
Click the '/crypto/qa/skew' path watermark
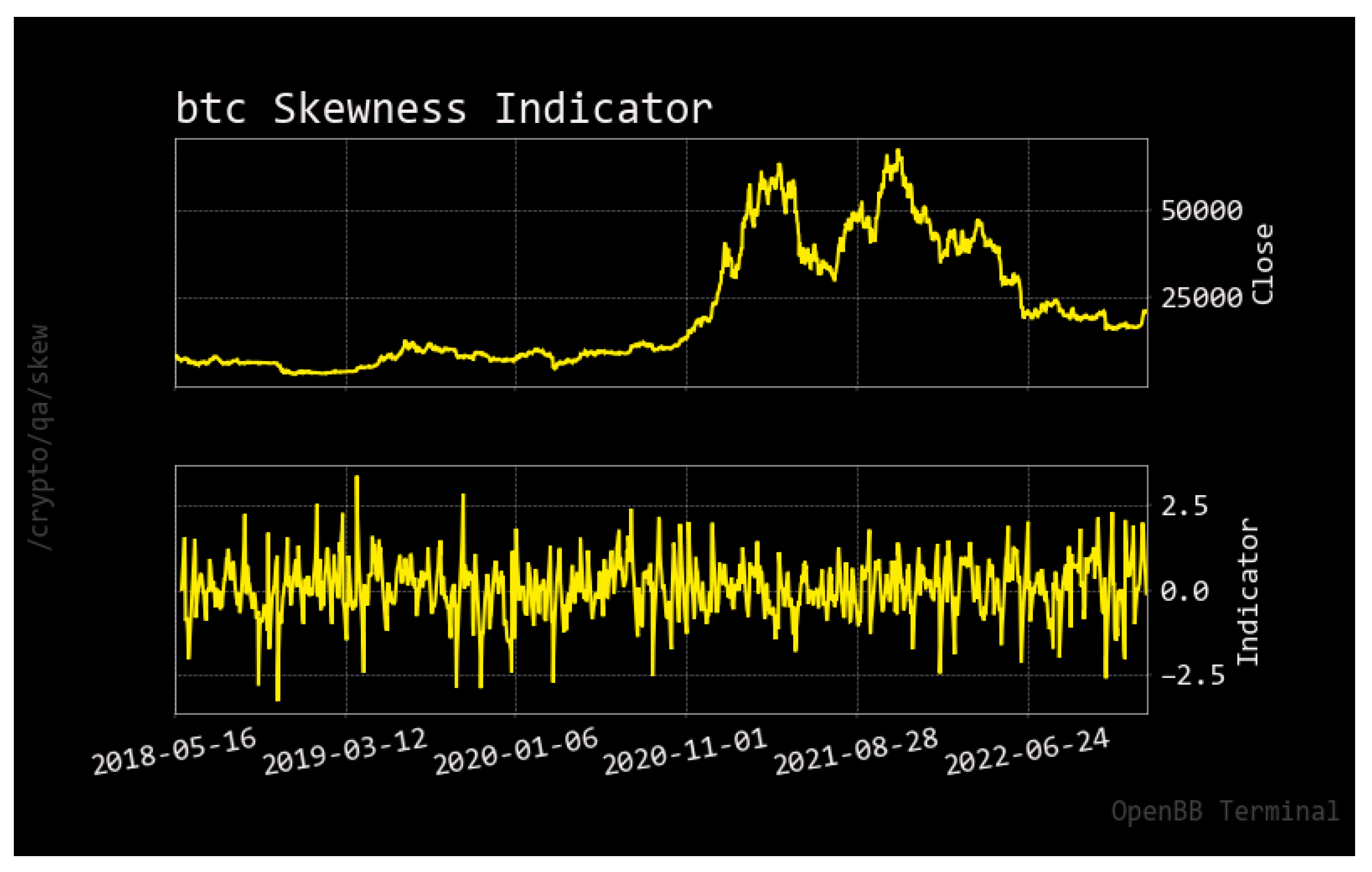point(40,438)
